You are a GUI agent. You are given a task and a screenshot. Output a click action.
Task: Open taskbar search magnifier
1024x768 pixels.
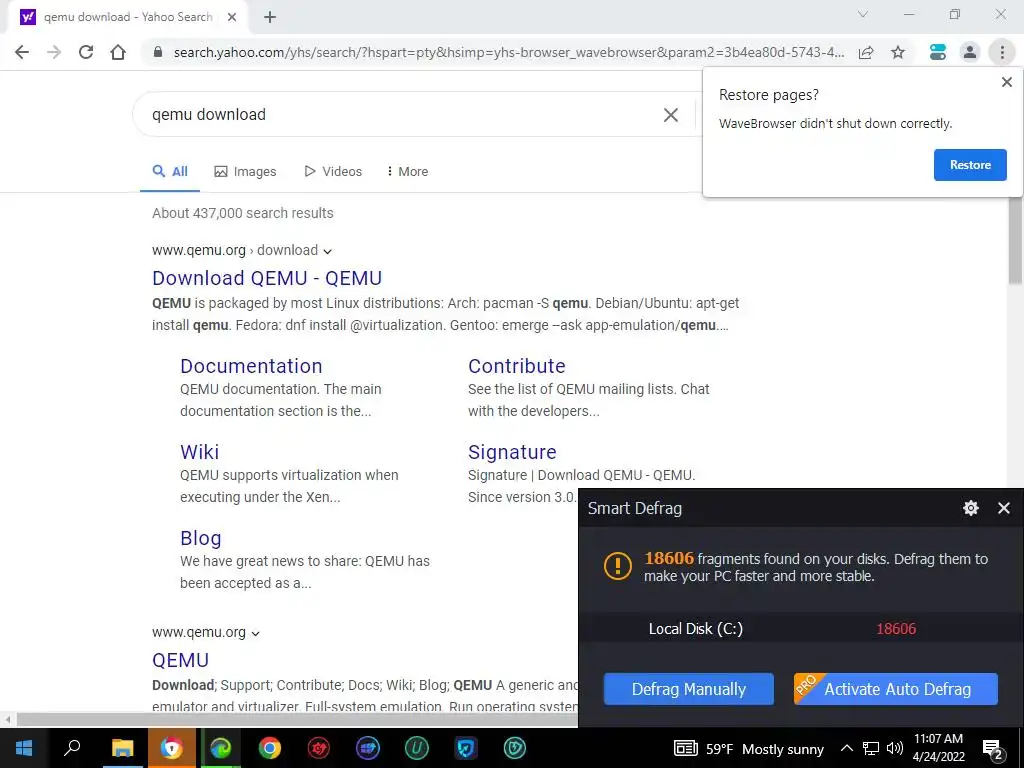pyautogui.click(x=72, y=748)
